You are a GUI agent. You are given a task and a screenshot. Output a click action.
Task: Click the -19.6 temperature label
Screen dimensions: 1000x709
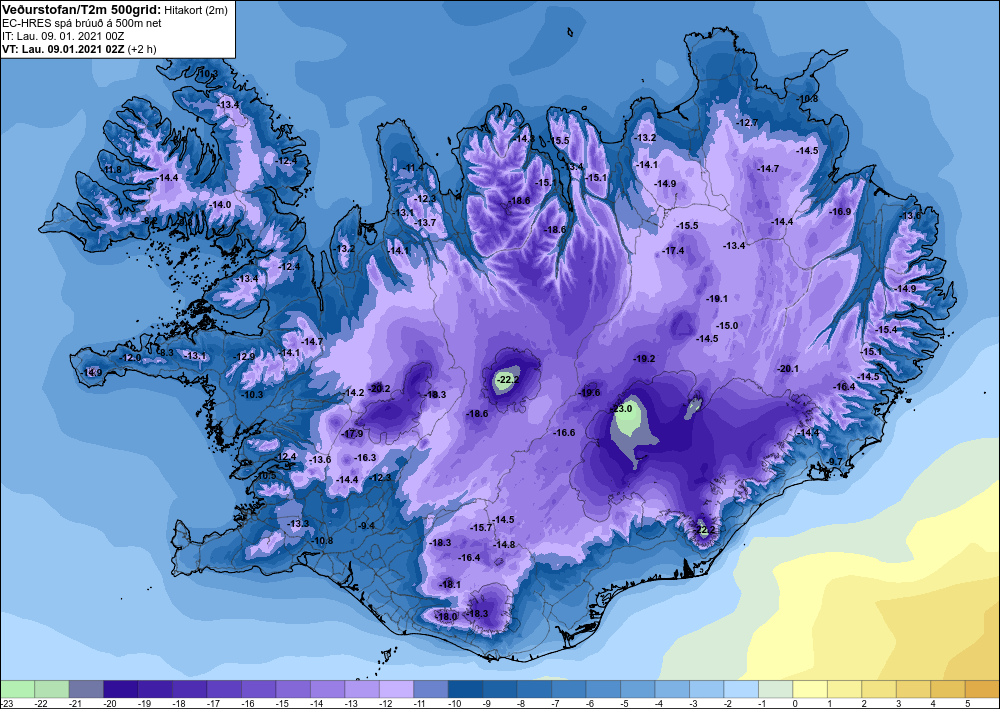589,393
